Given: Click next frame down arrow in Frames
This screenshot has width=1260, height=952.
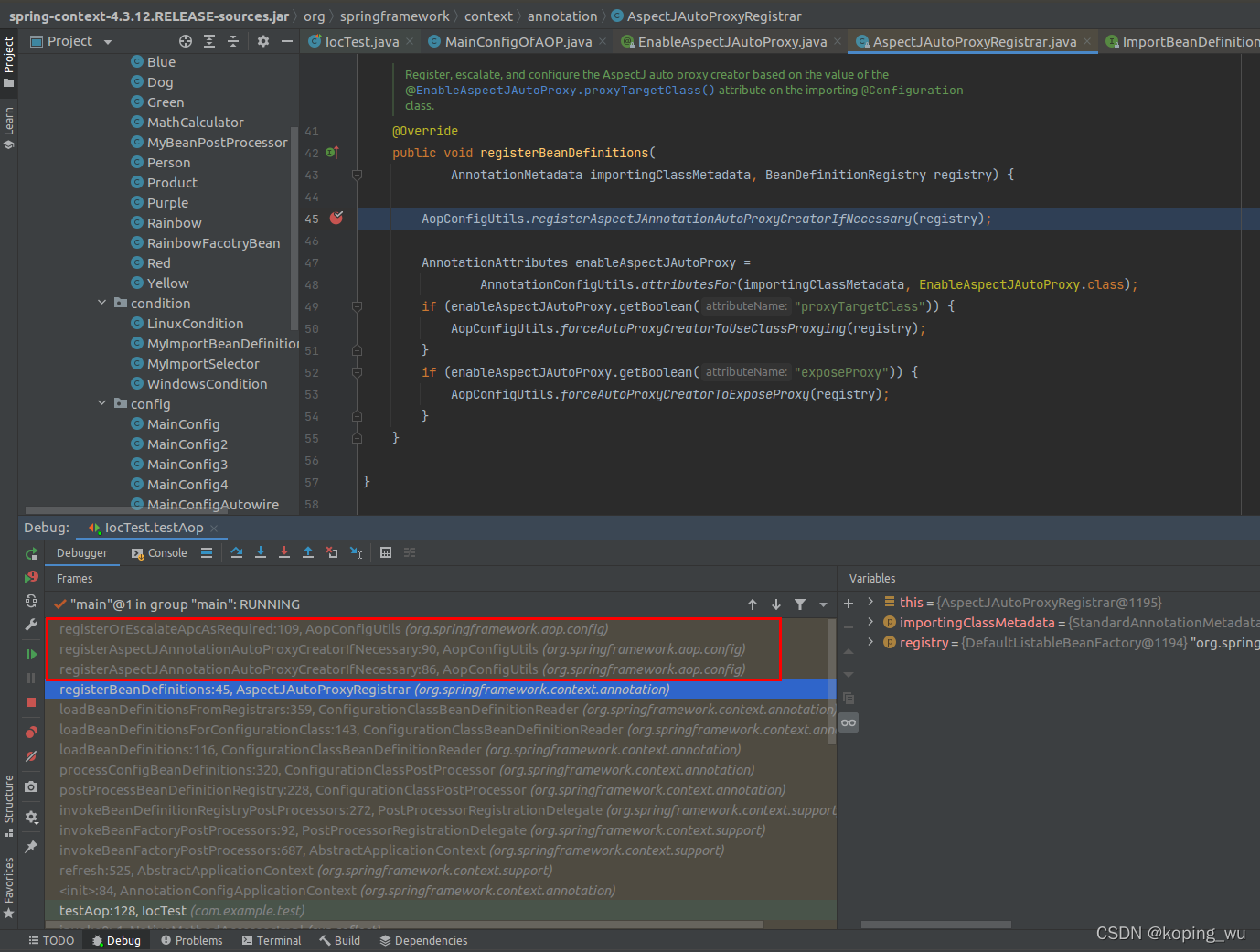Looking at the screenshot, I should pyautogui.click(x=776, y=604).
